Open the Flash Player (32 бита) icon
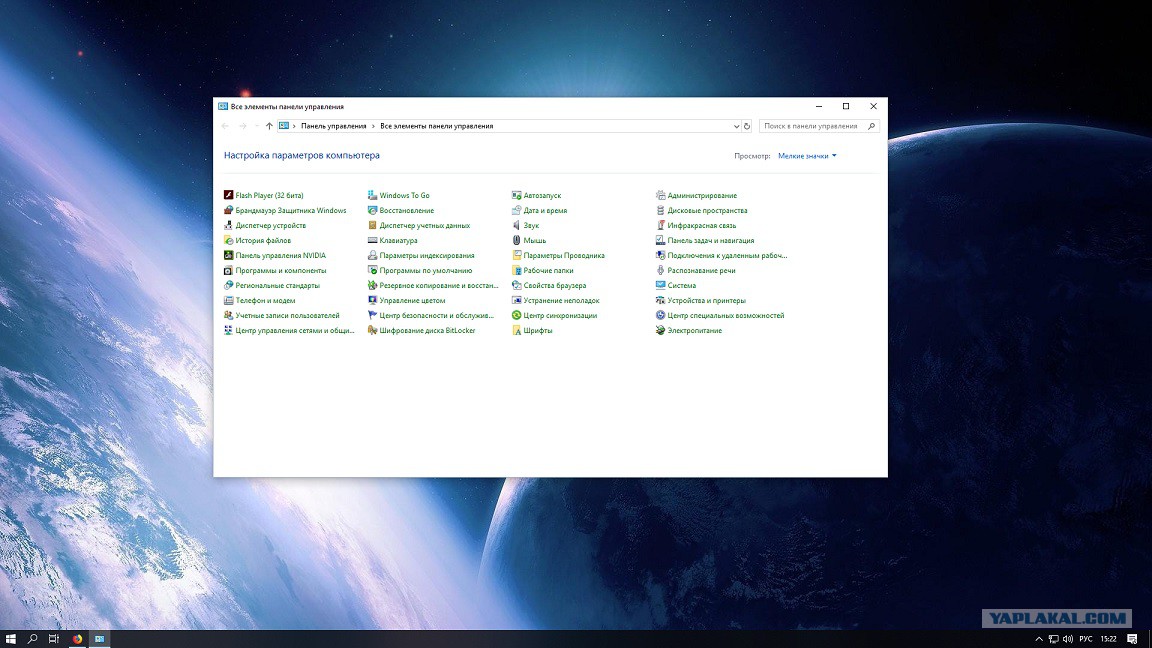This screenshot has height=648, width=1152. [228, 195]
